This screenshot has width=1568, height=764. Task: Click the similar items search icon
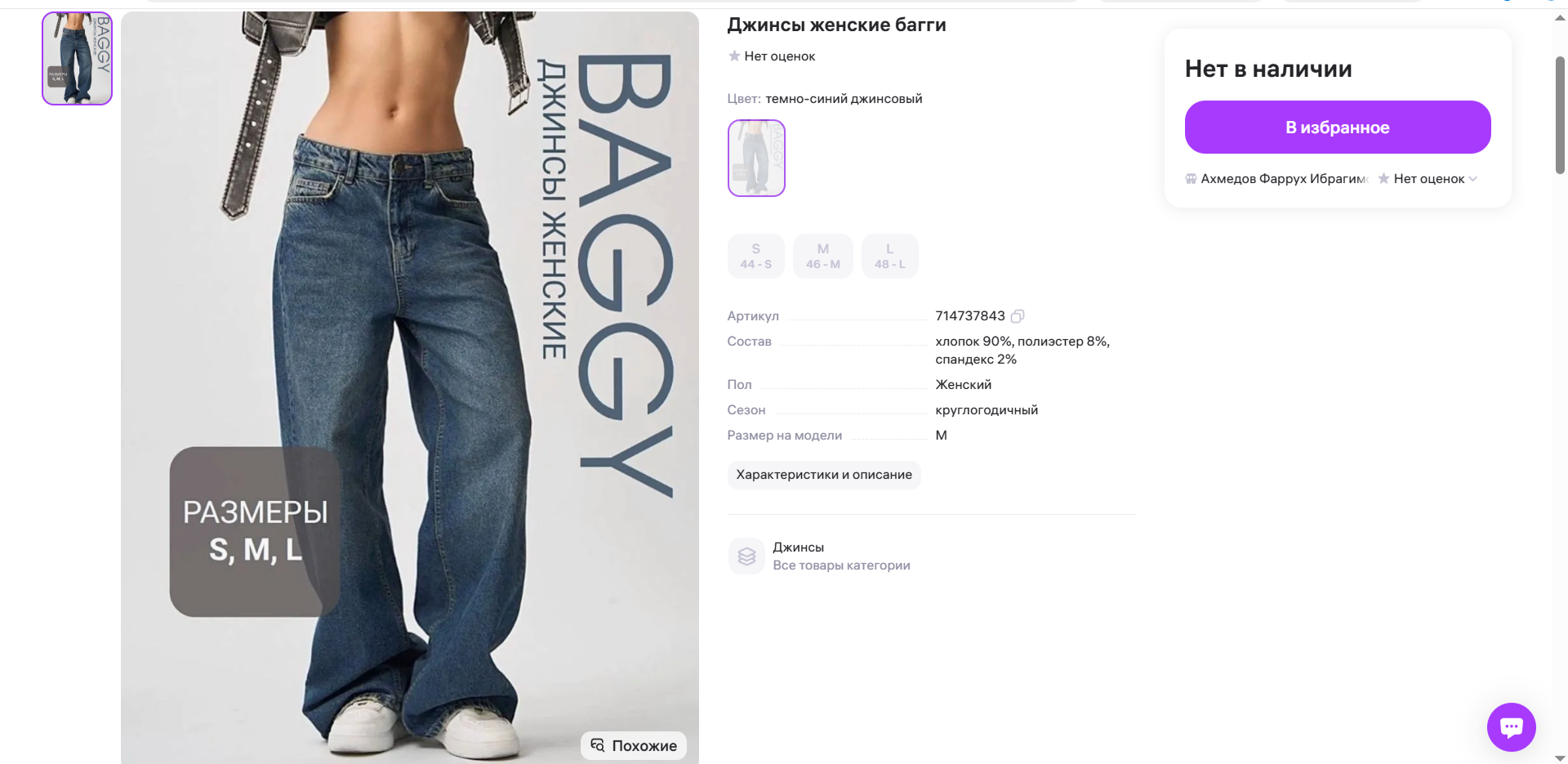click(598, 745)
